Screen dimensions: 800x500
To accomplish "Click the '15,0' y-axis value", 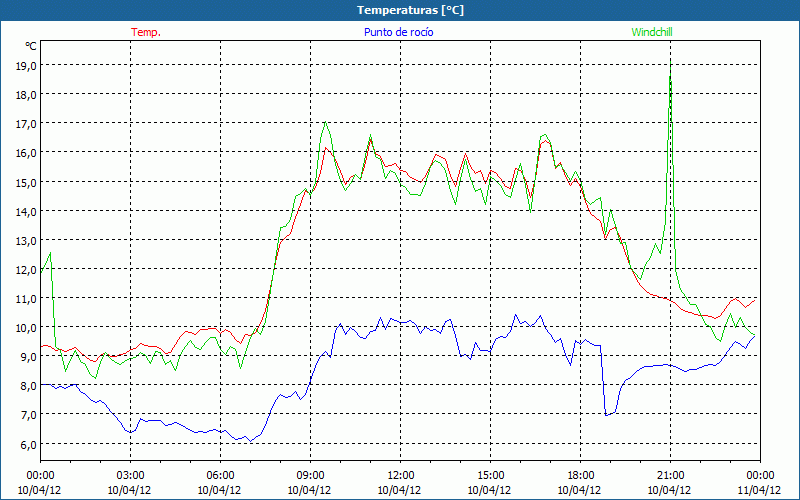I will click(x=26, y=182).
